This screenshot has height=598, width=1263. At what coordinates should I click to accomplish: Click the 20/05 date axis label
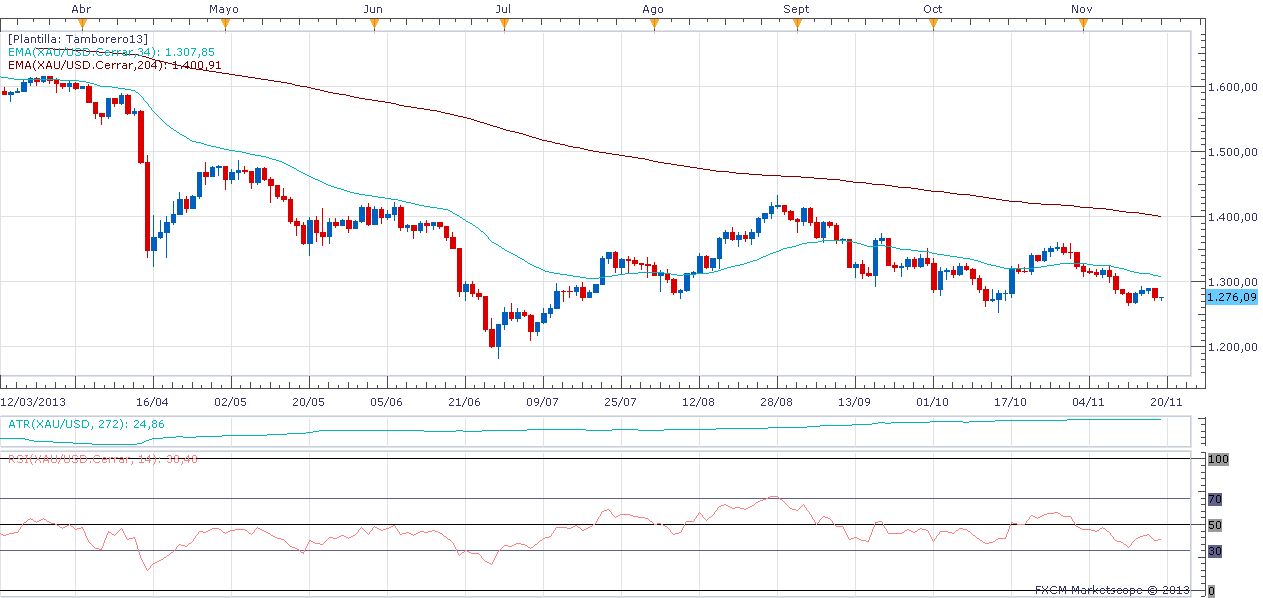tap(308, 401)
